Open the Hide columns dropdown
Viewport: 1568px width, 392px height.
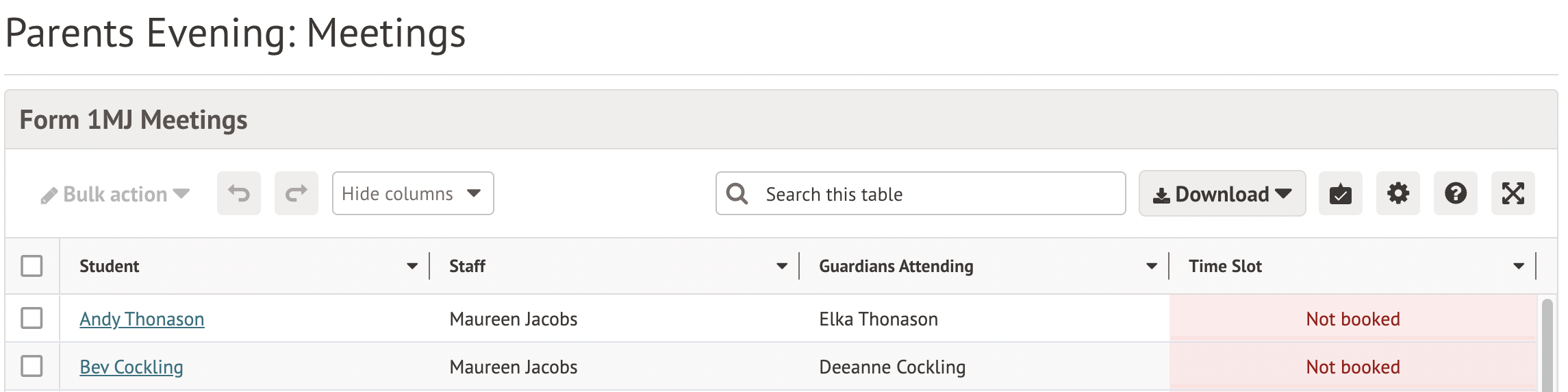coord(412,193)
